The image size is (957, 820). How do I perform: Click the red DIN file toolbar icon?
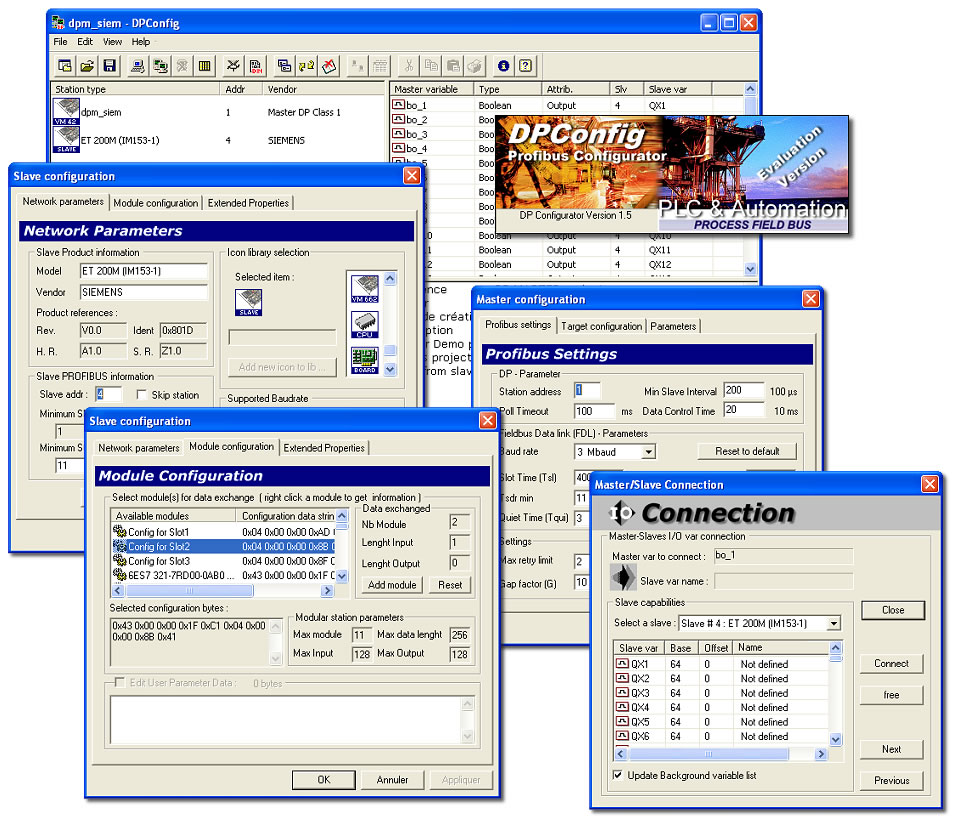256,66
